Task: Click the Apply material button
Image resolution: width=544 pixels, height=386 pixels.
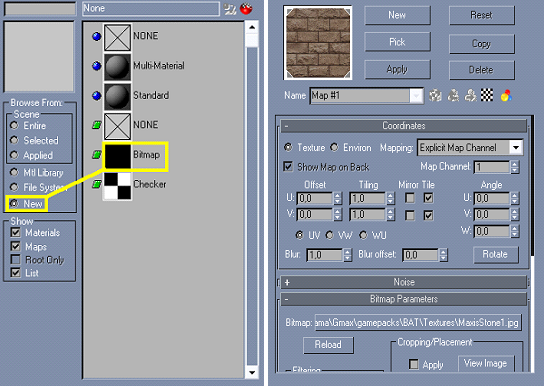Action: pos(397,69)
